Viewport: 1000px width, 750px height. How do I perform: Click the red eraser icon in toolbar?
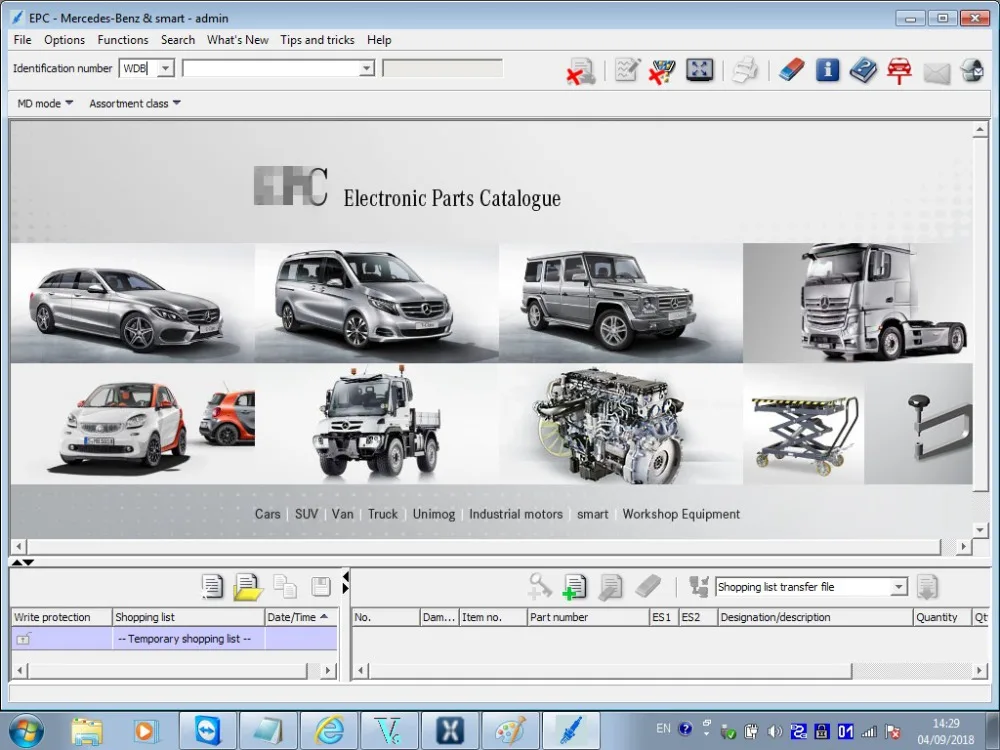click(x=791, y=69)
